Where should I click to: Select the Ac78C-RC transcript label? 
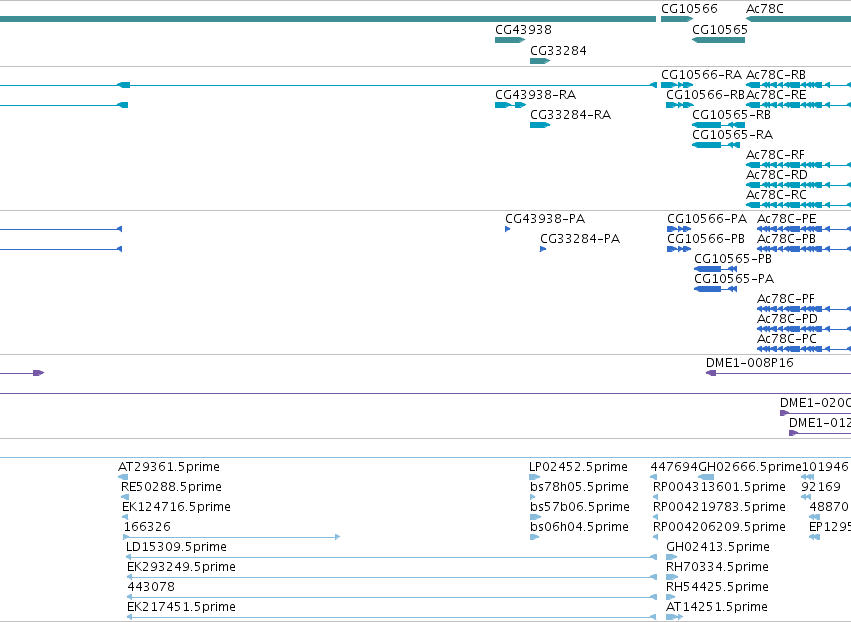point(776,195)
